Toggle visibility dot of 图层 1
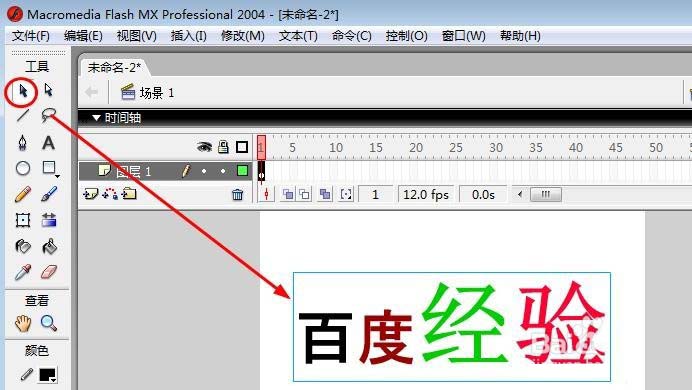The image size is (692, 390). tap(204, 171)
